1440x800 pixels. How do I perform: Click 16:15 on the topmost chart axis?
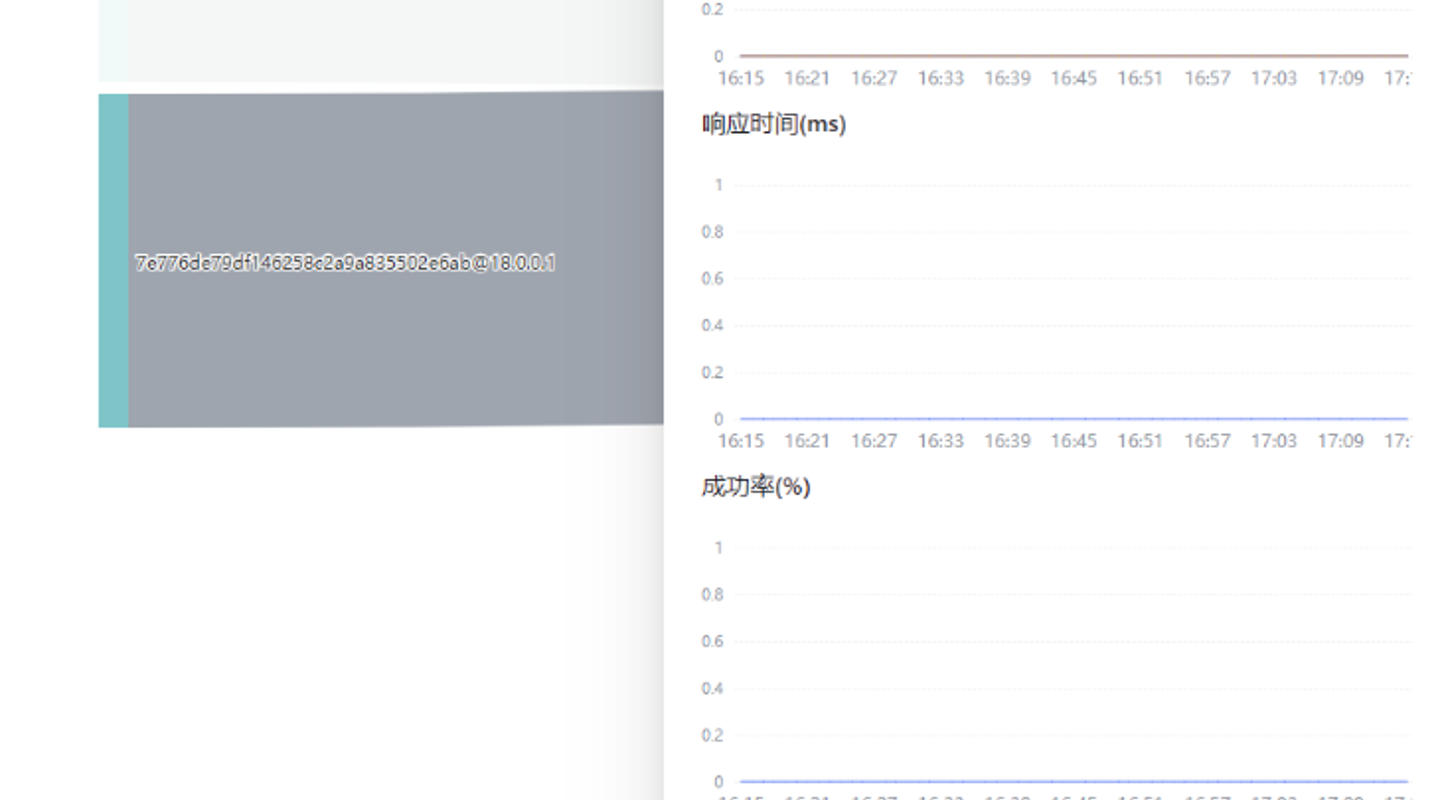click(x=741, y=78)
